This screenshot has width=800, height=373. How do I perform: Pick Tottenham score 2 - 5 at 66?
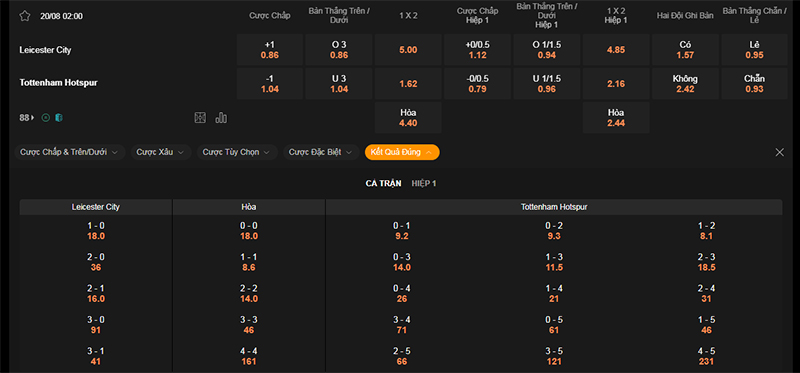tap(402, 357)
